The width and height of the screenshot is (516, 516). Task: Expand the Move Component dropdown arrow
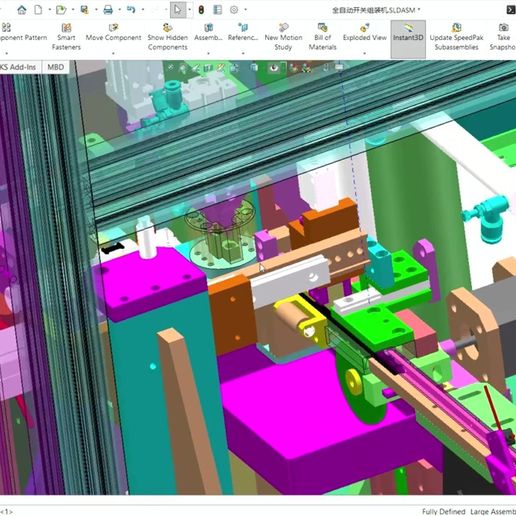(x=113, y=53)
